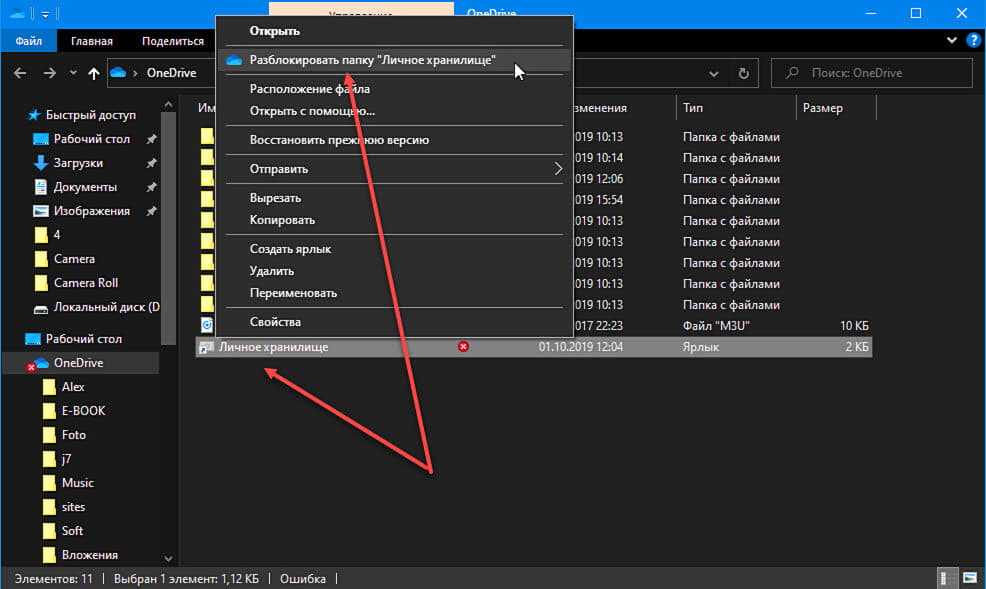Expand the ribbon with the chevron

coord(951,41)
